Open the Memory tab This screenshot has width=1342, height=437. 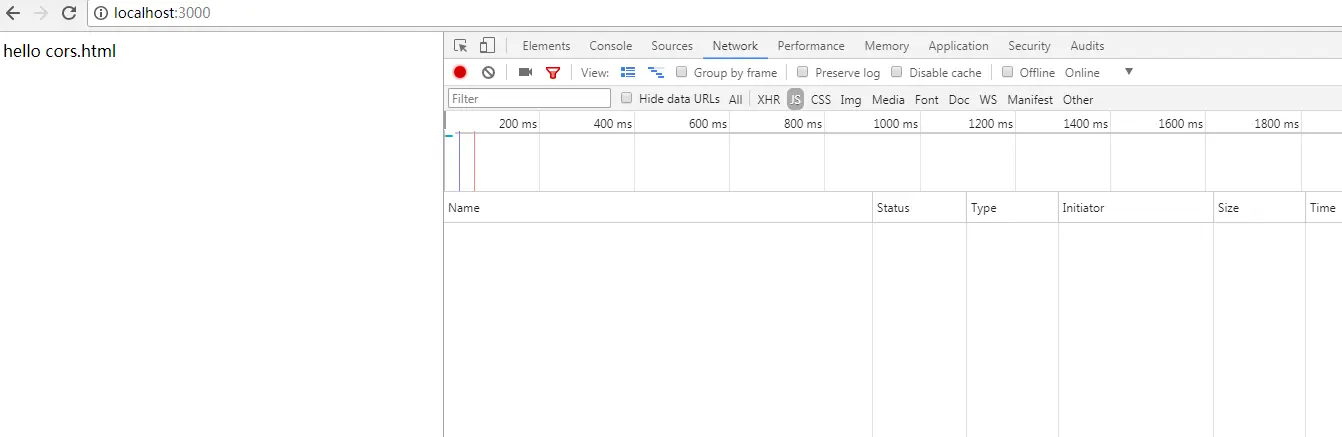(x=887, y=46)
